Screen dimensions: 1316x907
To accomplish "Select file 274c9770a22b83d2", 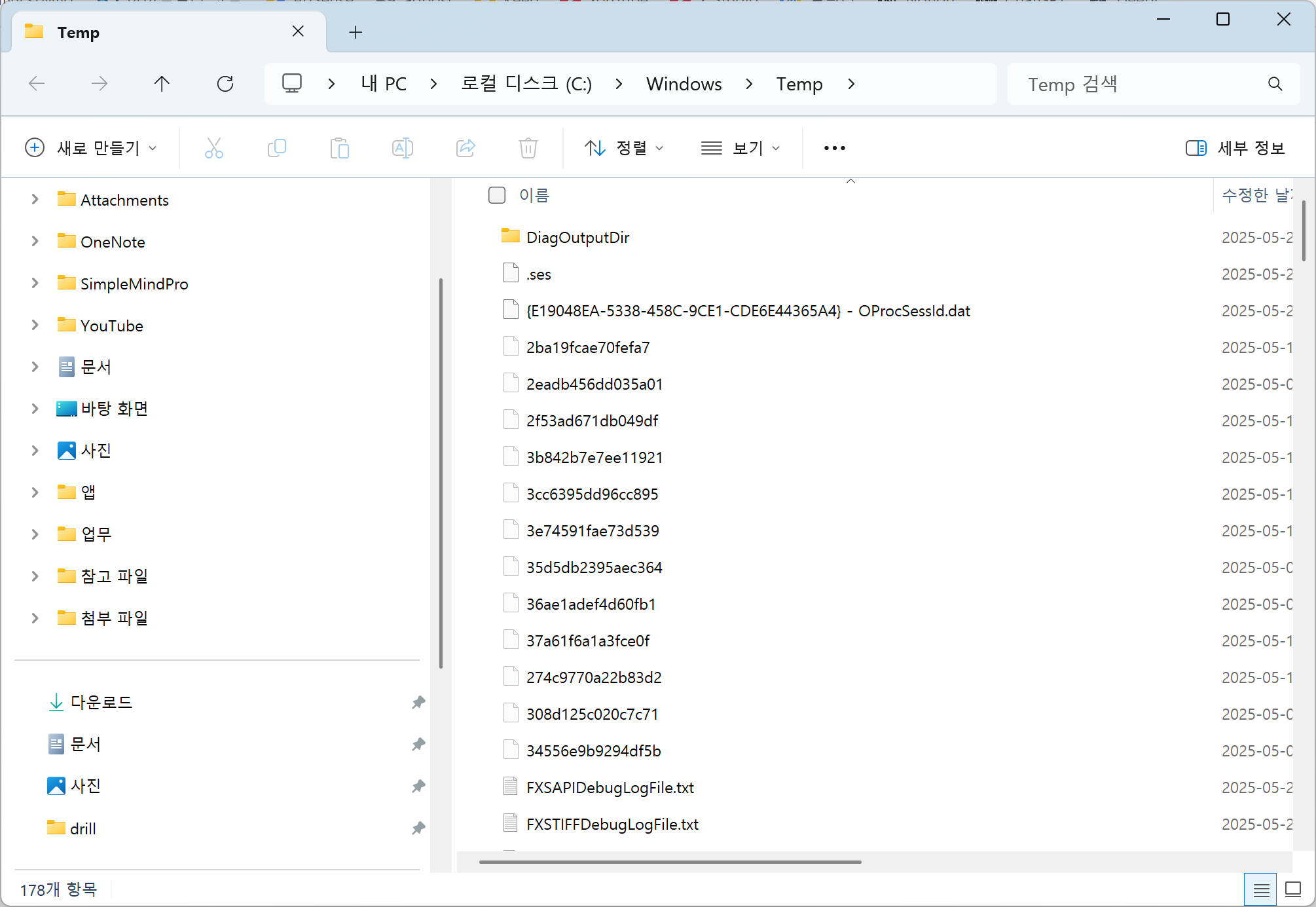I will [x=594, y=677].
